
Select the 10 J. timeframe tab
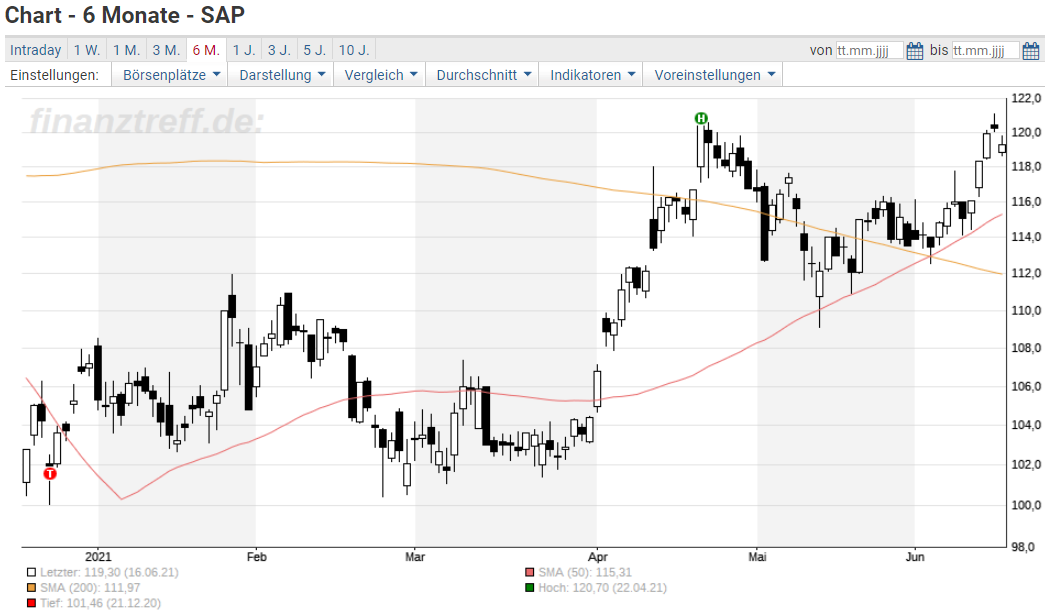pyautogui.click(x=354, y=50)
